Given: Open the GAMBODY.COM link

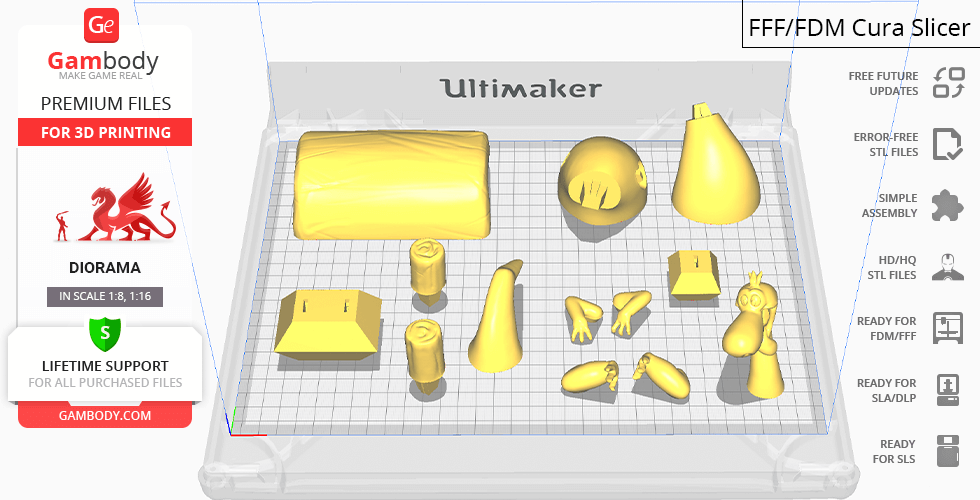Looking at the screenshot, I should click(x=104, y=414).
